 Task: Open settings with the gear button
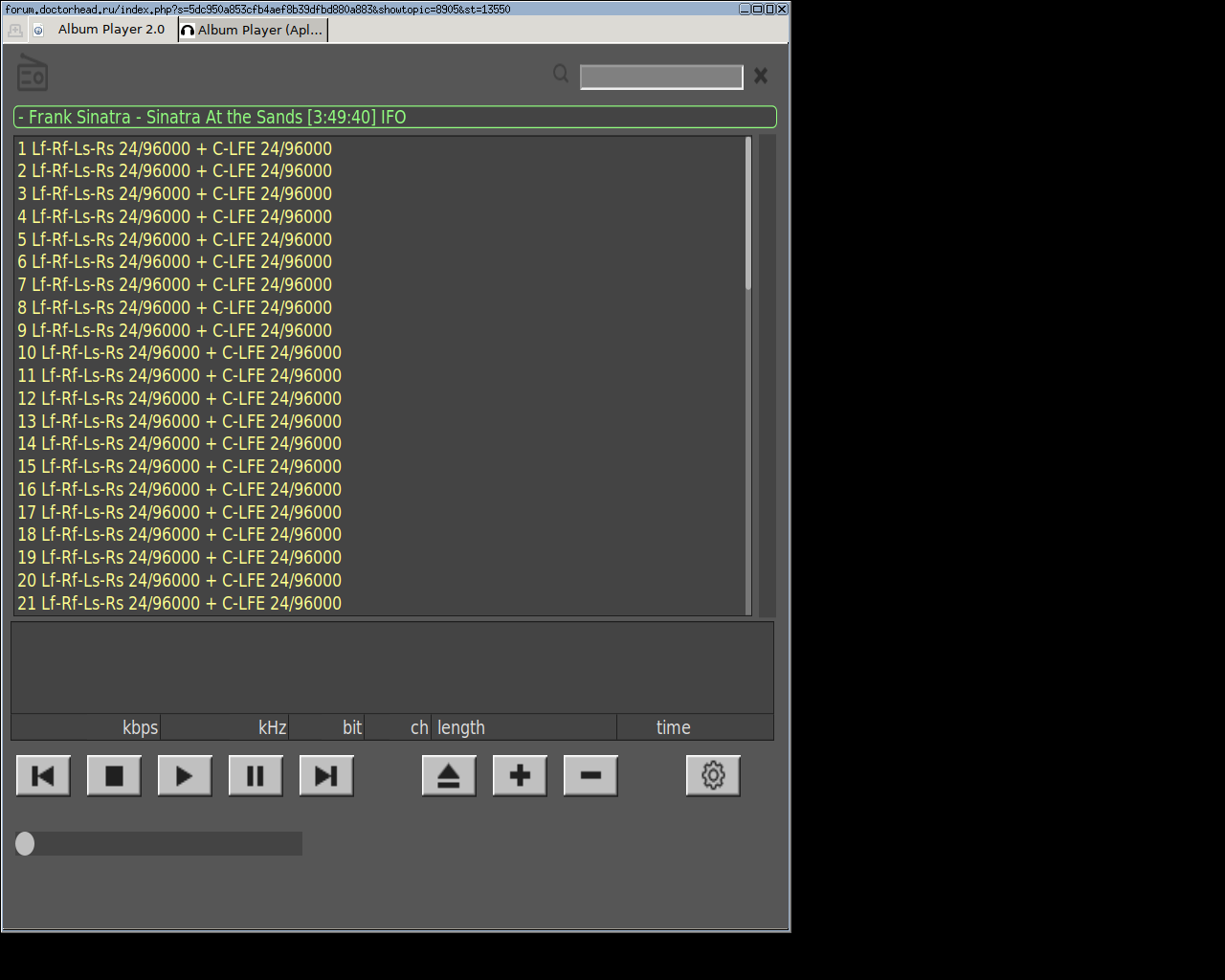713,775
